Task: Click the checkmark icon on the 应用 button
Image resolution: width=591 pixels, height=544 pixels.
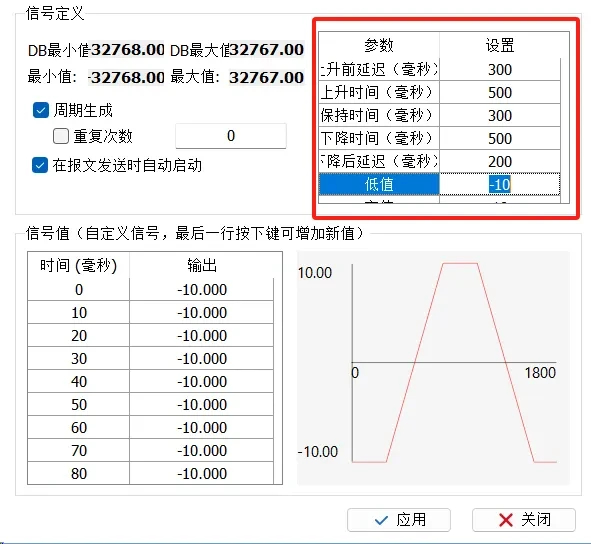Action: (381, 521)
